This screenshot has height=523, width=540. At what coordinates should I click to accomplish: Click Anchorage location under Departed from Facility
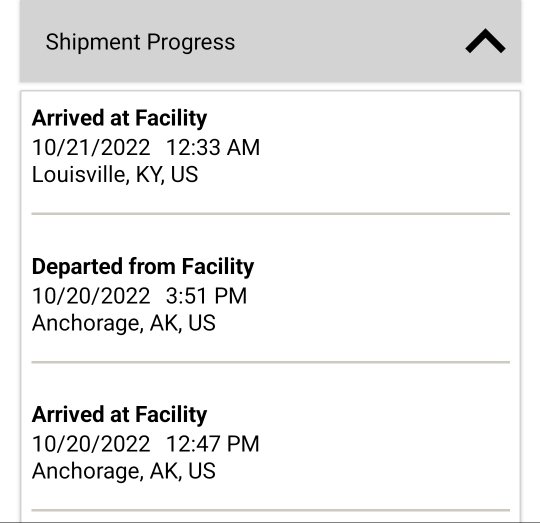point(124,323)
